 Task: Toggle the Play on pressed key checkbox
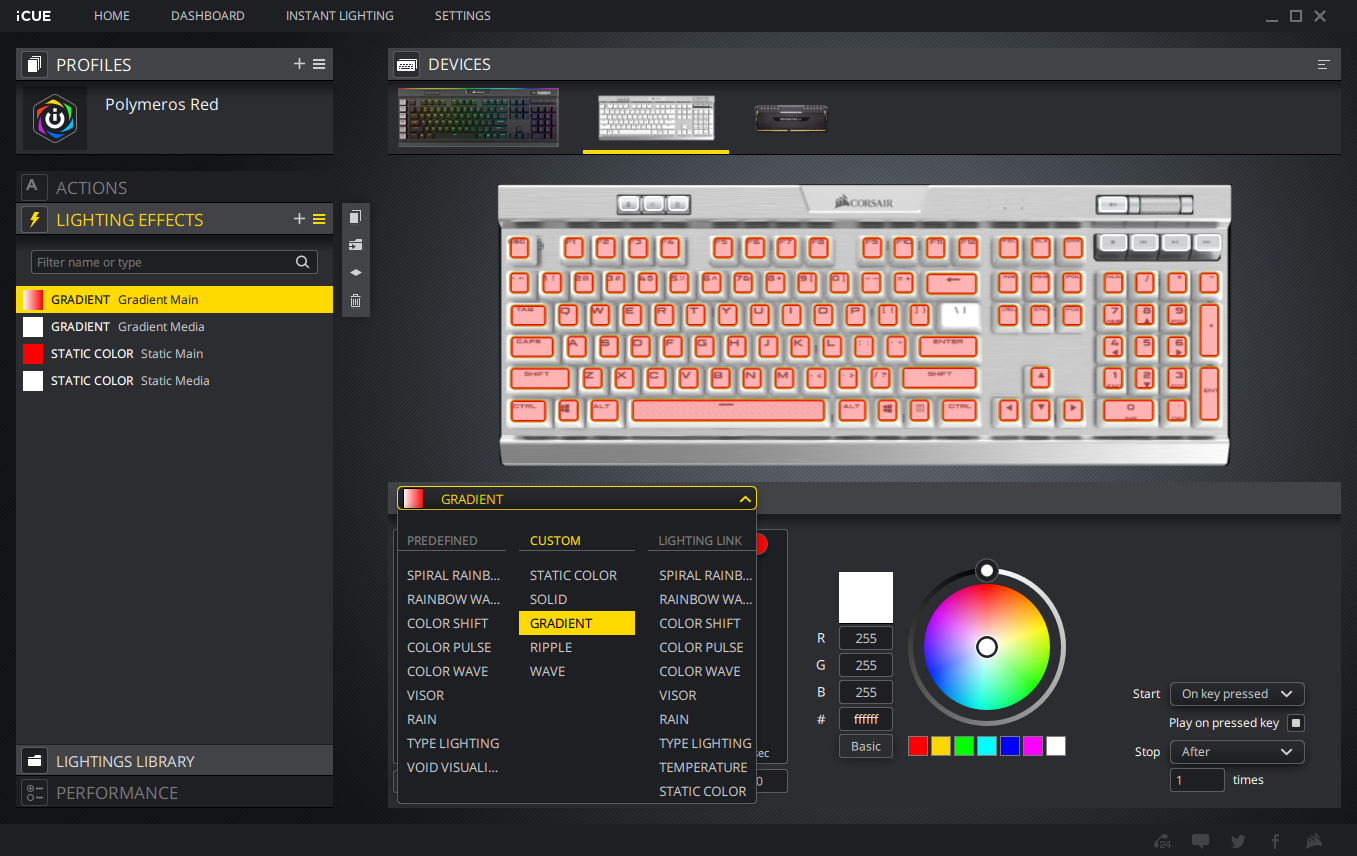coord(1296,723)
